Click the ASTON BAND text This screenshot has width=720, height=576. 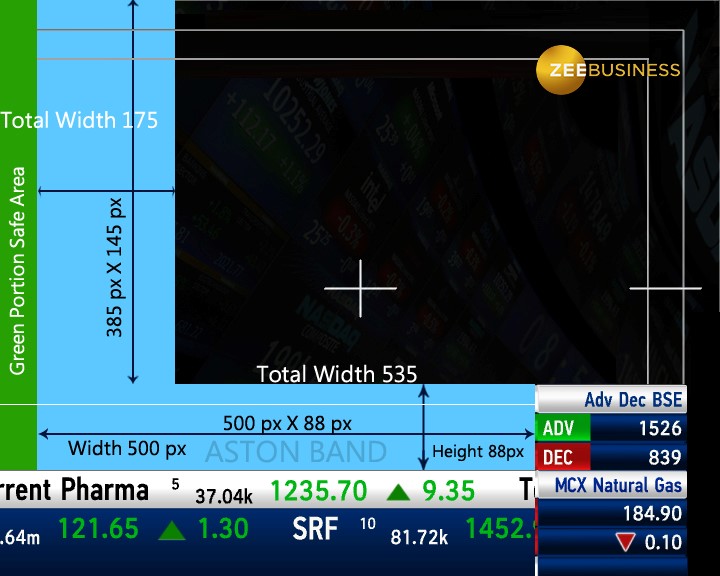coord(295,452)
